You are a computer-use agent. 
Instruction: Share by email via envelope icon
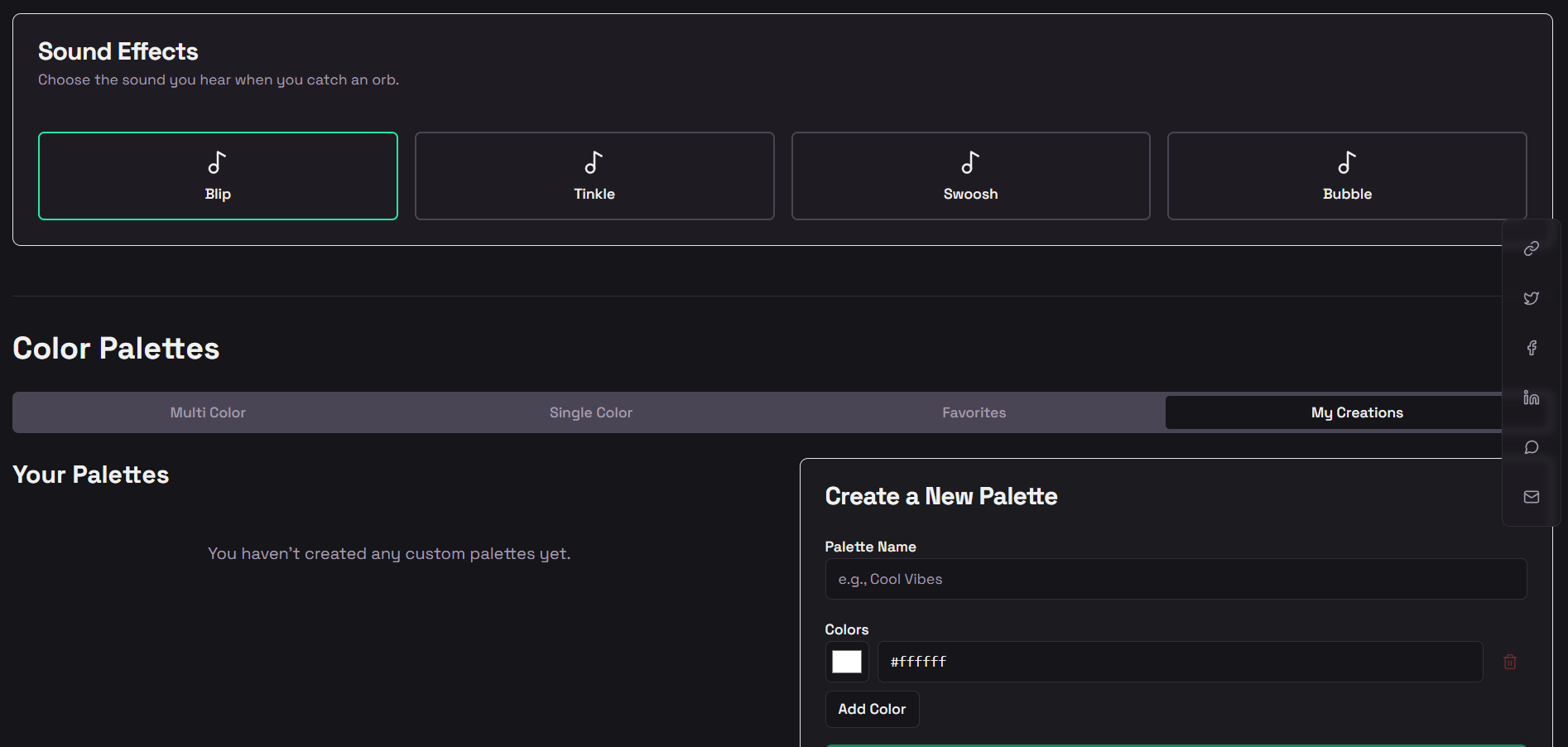coord(1532,497)
